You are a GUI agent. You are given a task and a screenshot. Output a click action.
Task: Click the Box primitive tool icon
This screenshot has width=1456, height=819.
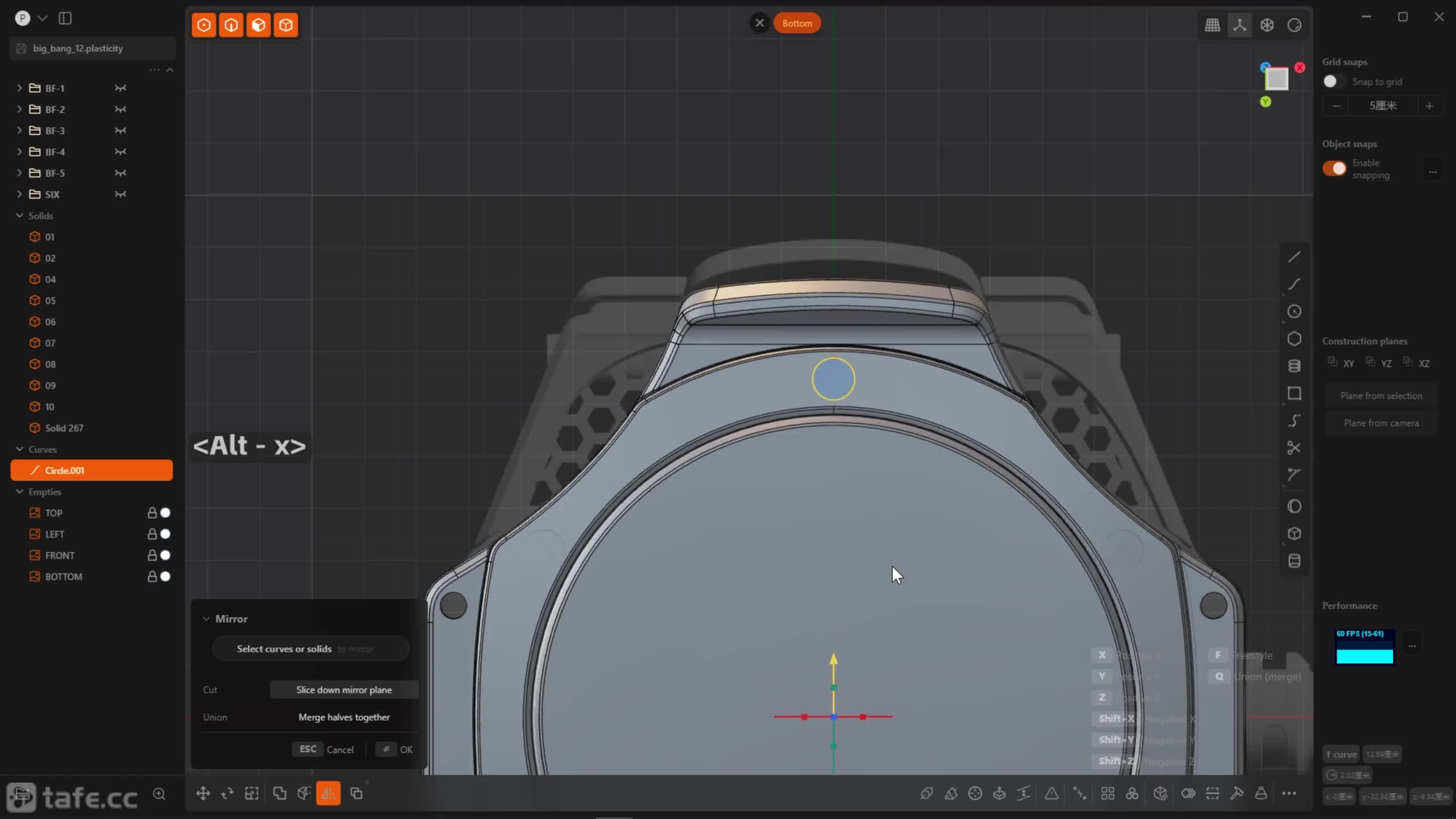click(x=1294, y=533)
